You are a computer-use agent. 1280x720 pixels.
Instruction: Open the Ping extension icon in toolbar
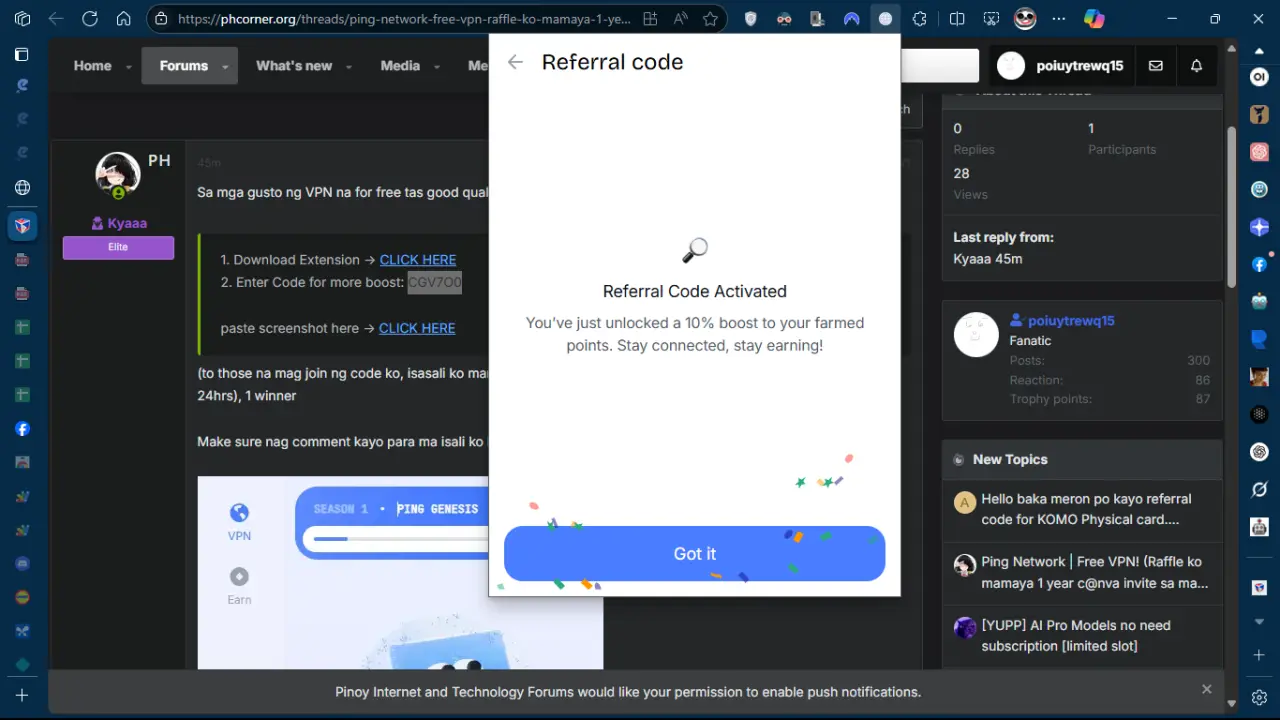coord(885,18)
